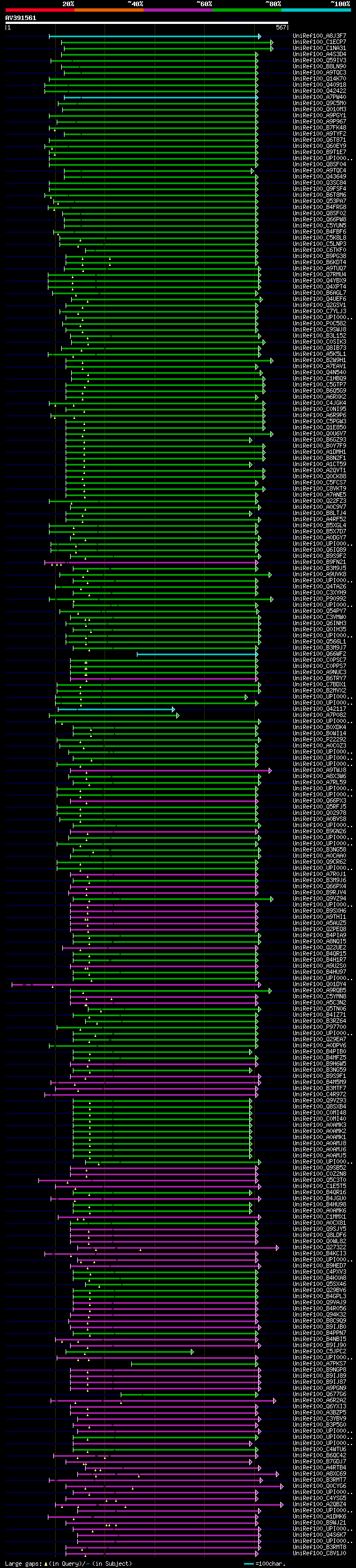356x1568 pixels.
Task: Select hit label UniRef100_A7P082
Action: [x=319, y=715]
